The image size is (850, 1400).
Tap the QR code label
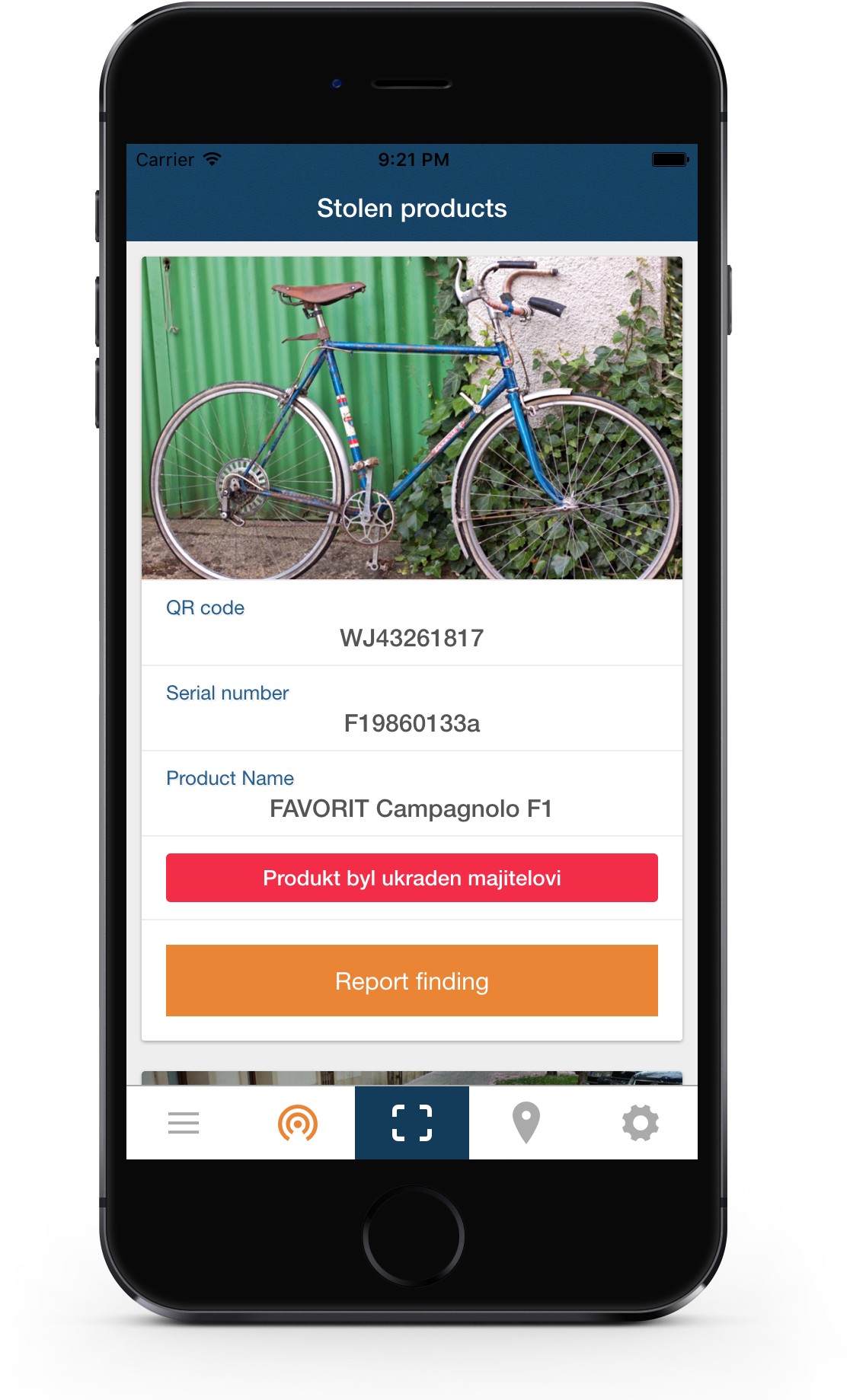pos(205,608)
